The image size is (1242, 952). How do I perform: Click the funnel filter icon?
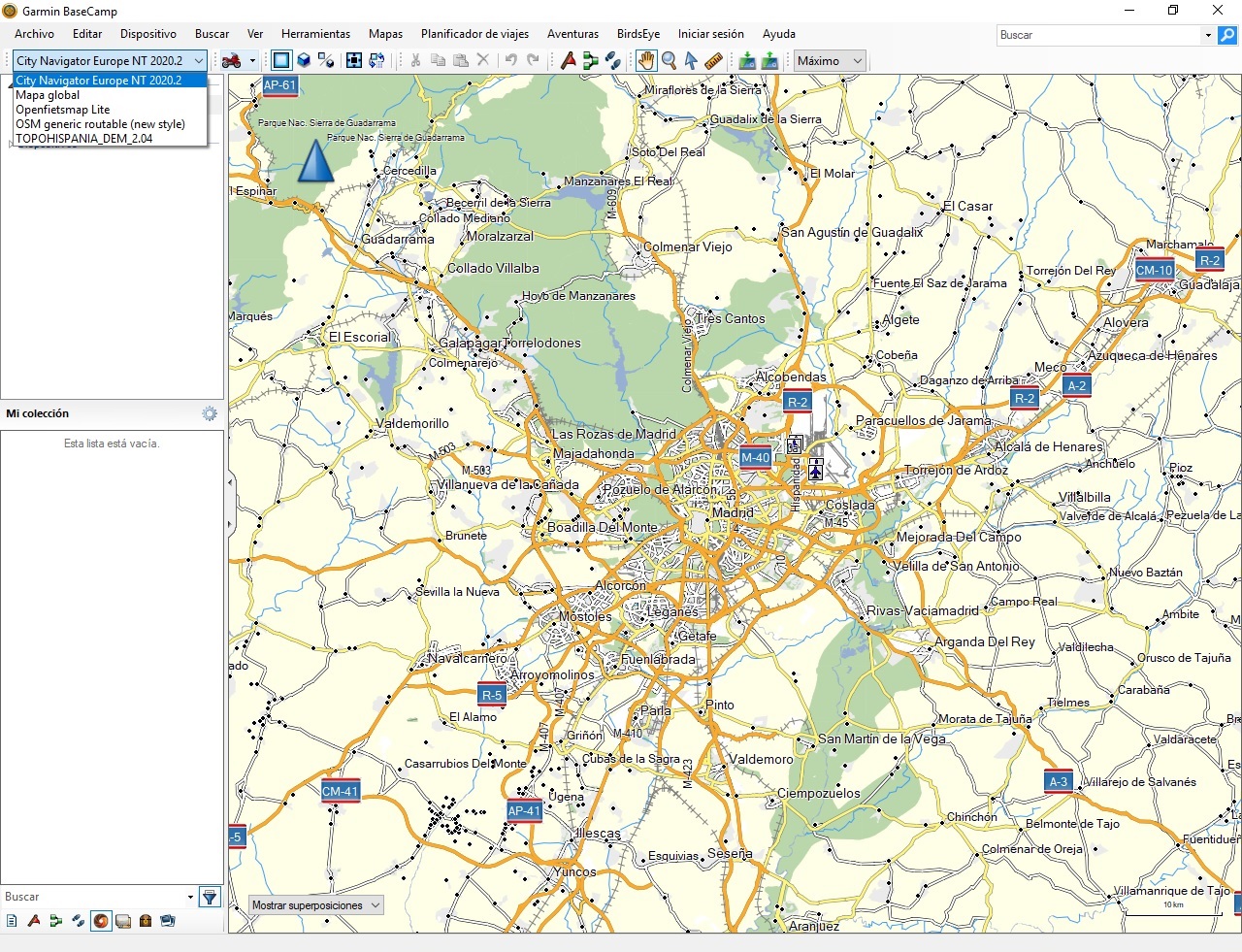(x=209, y=897)
